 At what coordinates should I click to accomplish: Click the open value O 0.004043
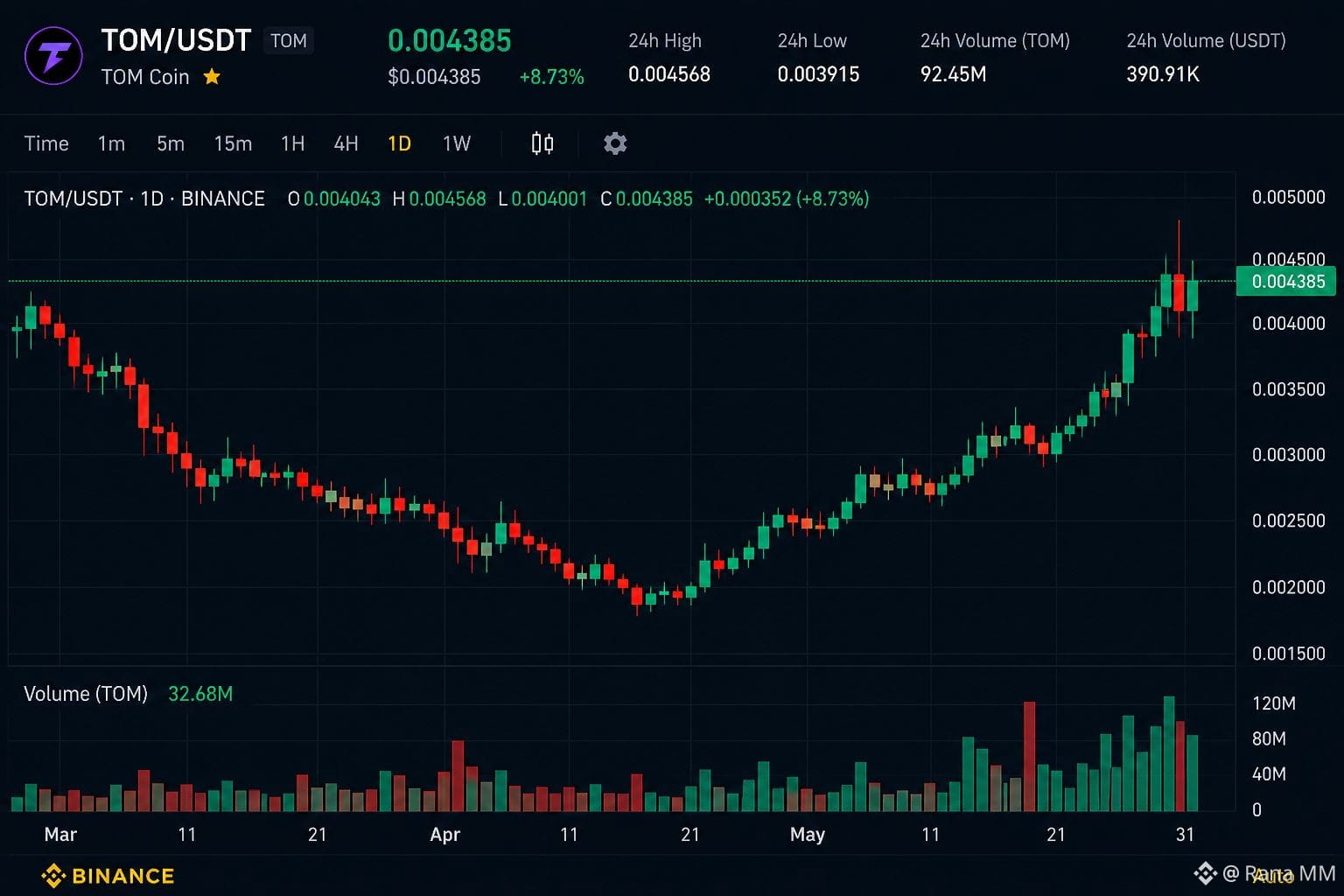tap(334, 199)
